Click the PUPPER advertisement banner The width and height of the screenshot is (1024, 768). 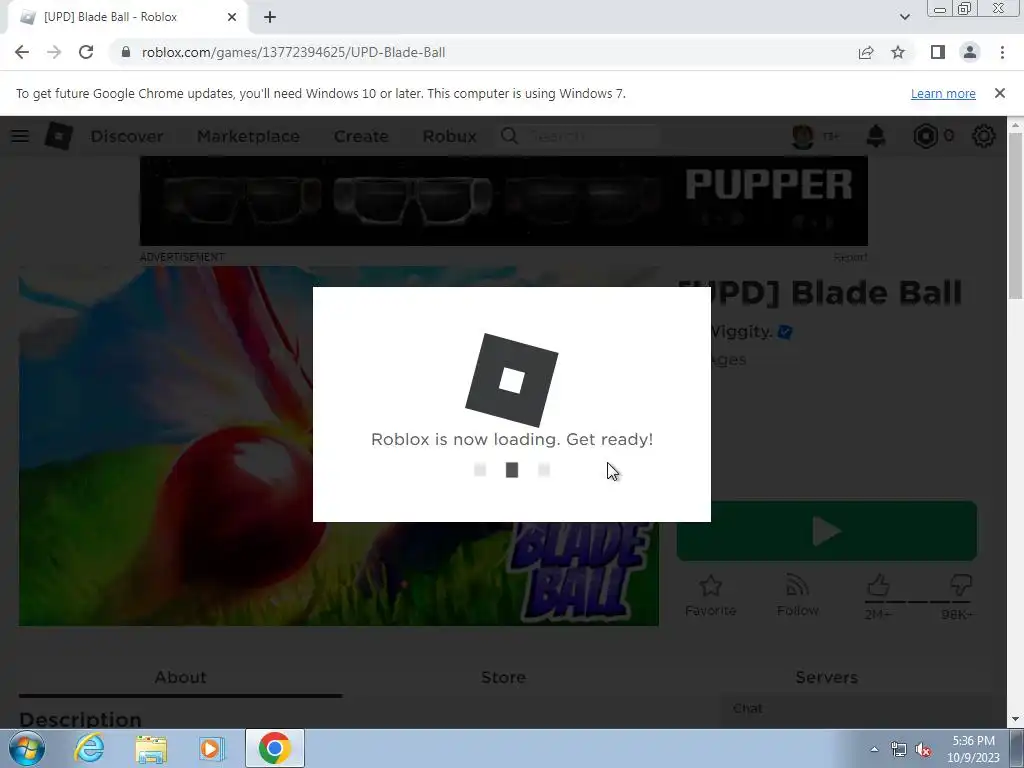504,201
